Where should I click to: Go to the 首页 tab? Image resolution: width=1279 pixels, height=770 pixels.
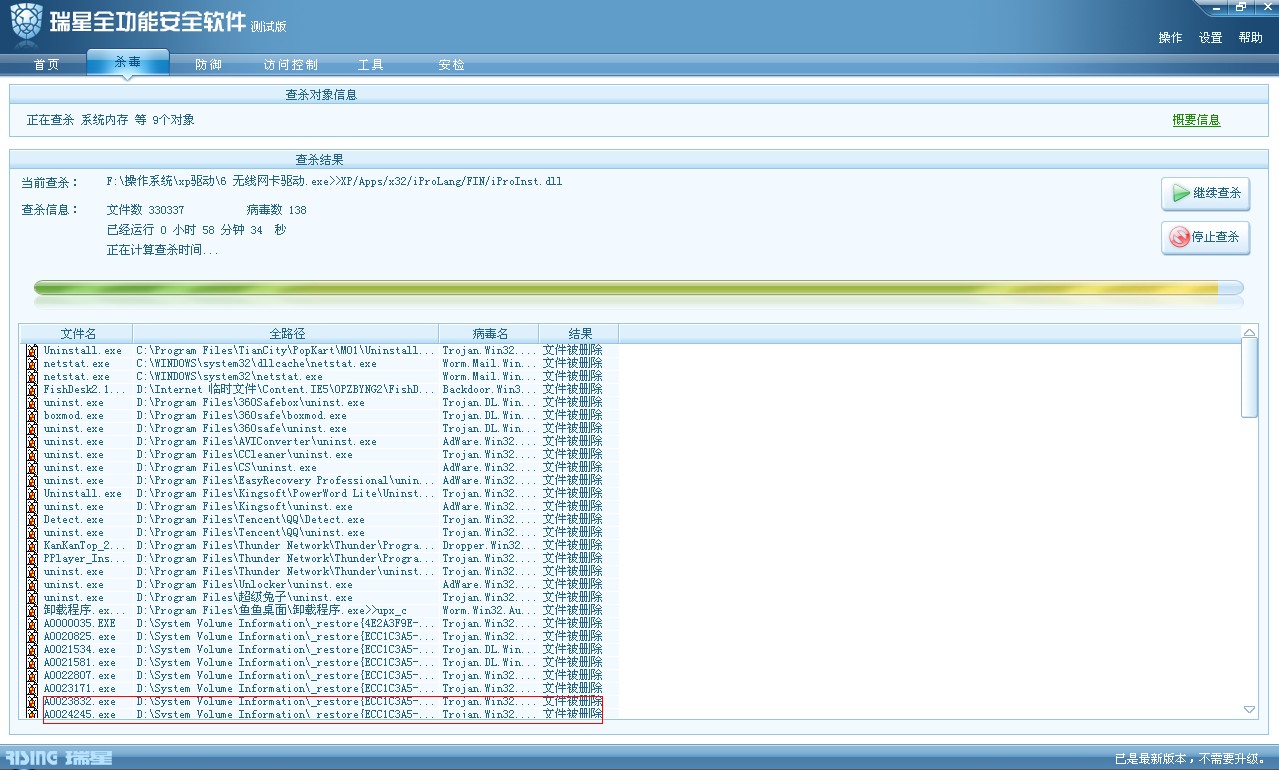(46, 65)
